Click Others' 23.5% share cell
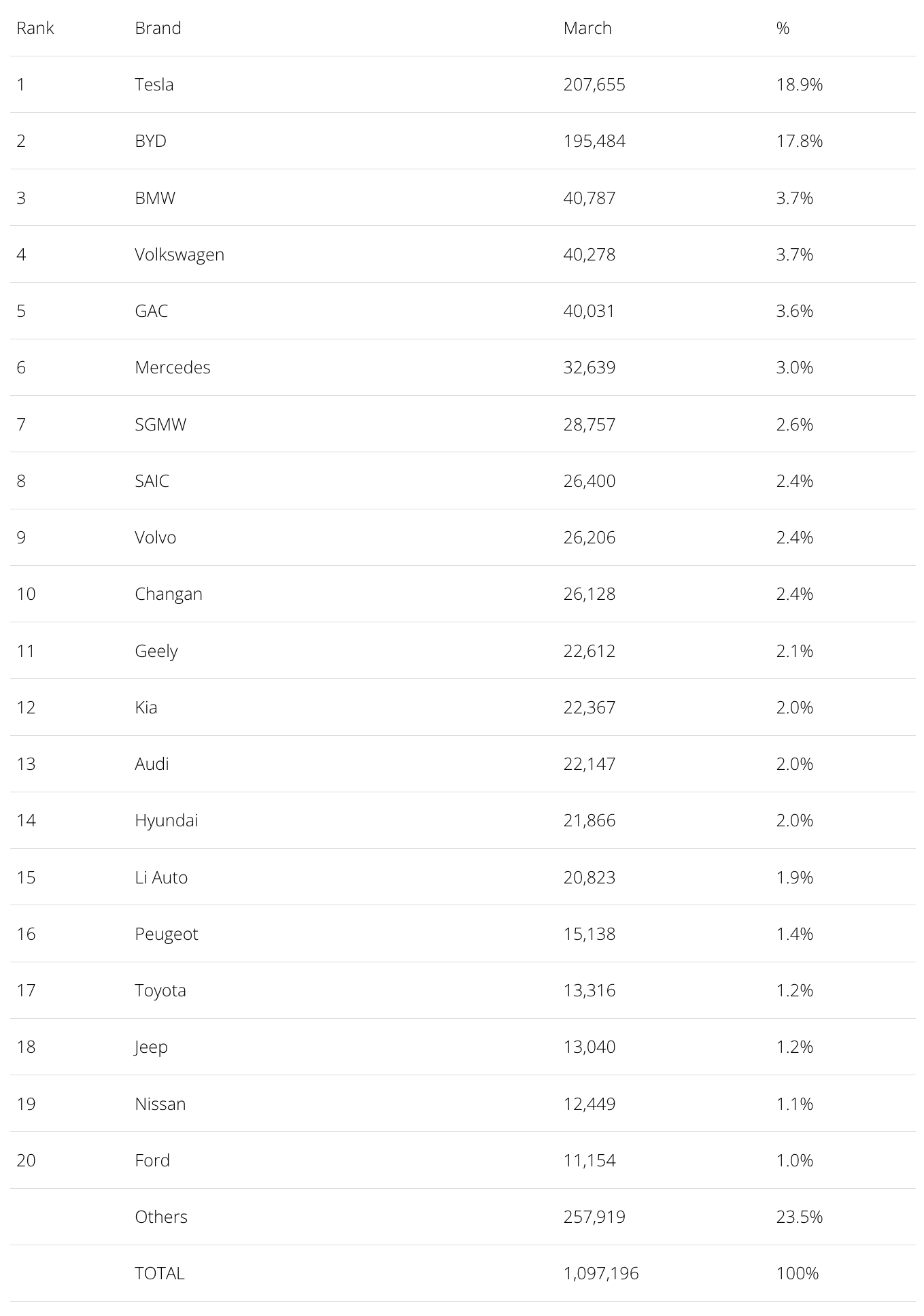This screenshot has width=924, height=1316. 800,1217
